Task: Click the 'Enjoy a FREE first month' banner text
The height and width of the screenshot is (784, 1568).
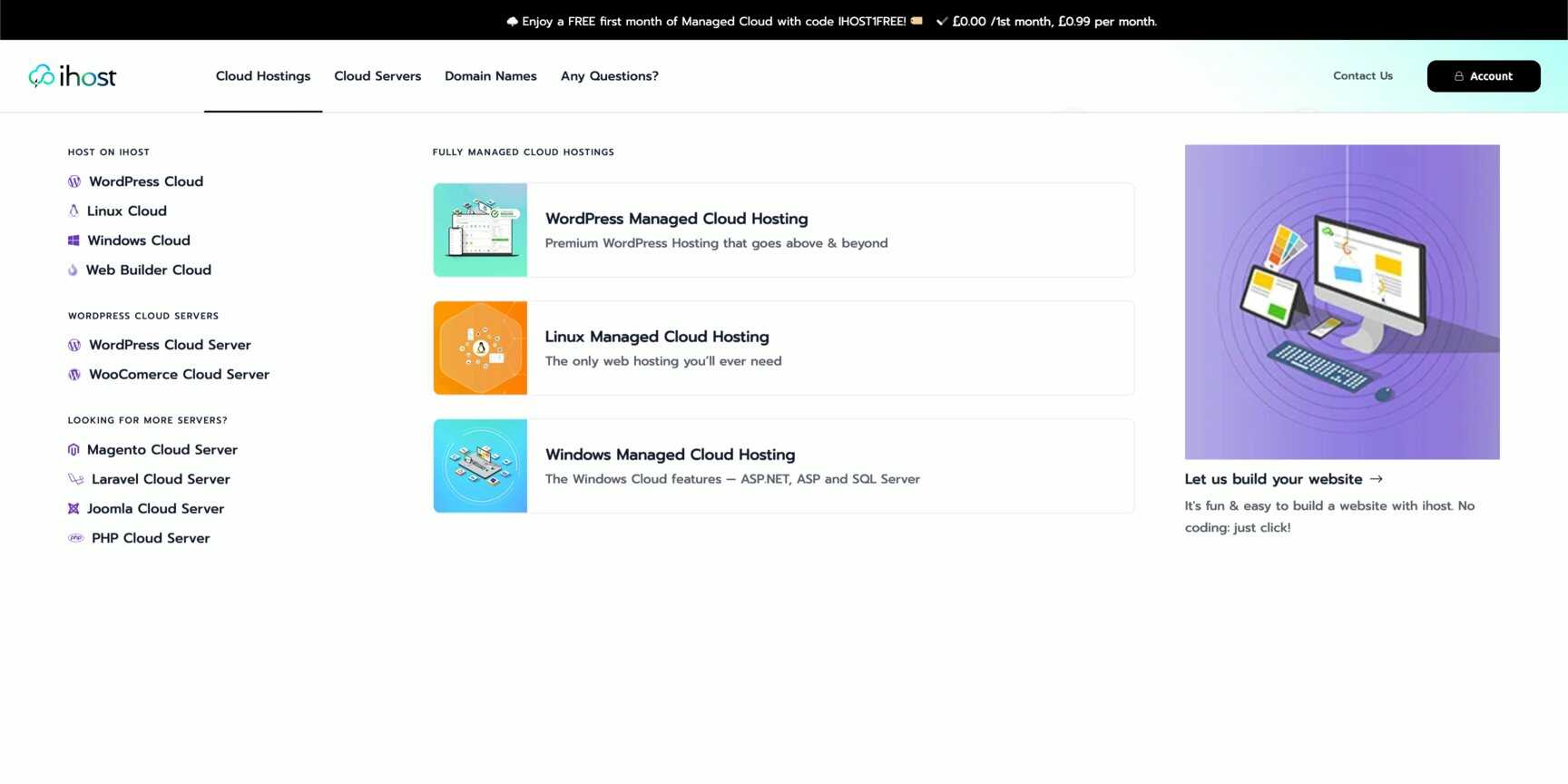Action: (714, 22)
